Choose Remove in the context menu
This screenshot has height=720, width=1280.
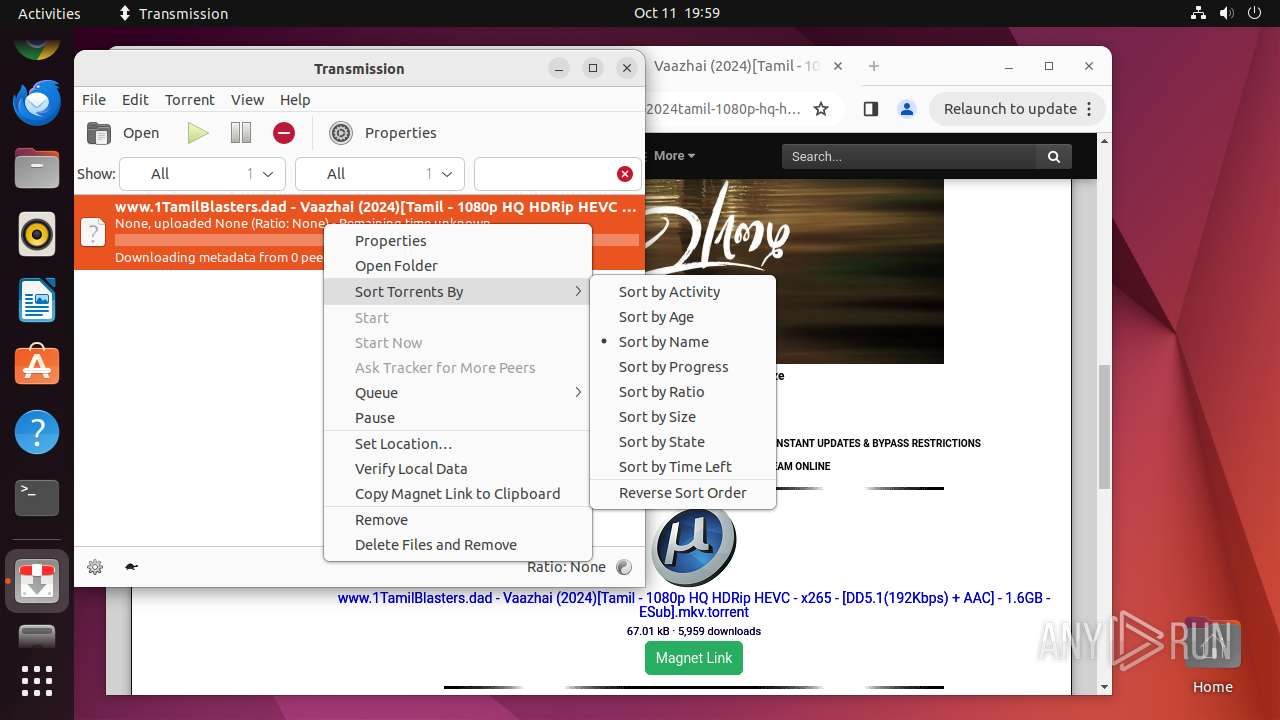(458, 520)
